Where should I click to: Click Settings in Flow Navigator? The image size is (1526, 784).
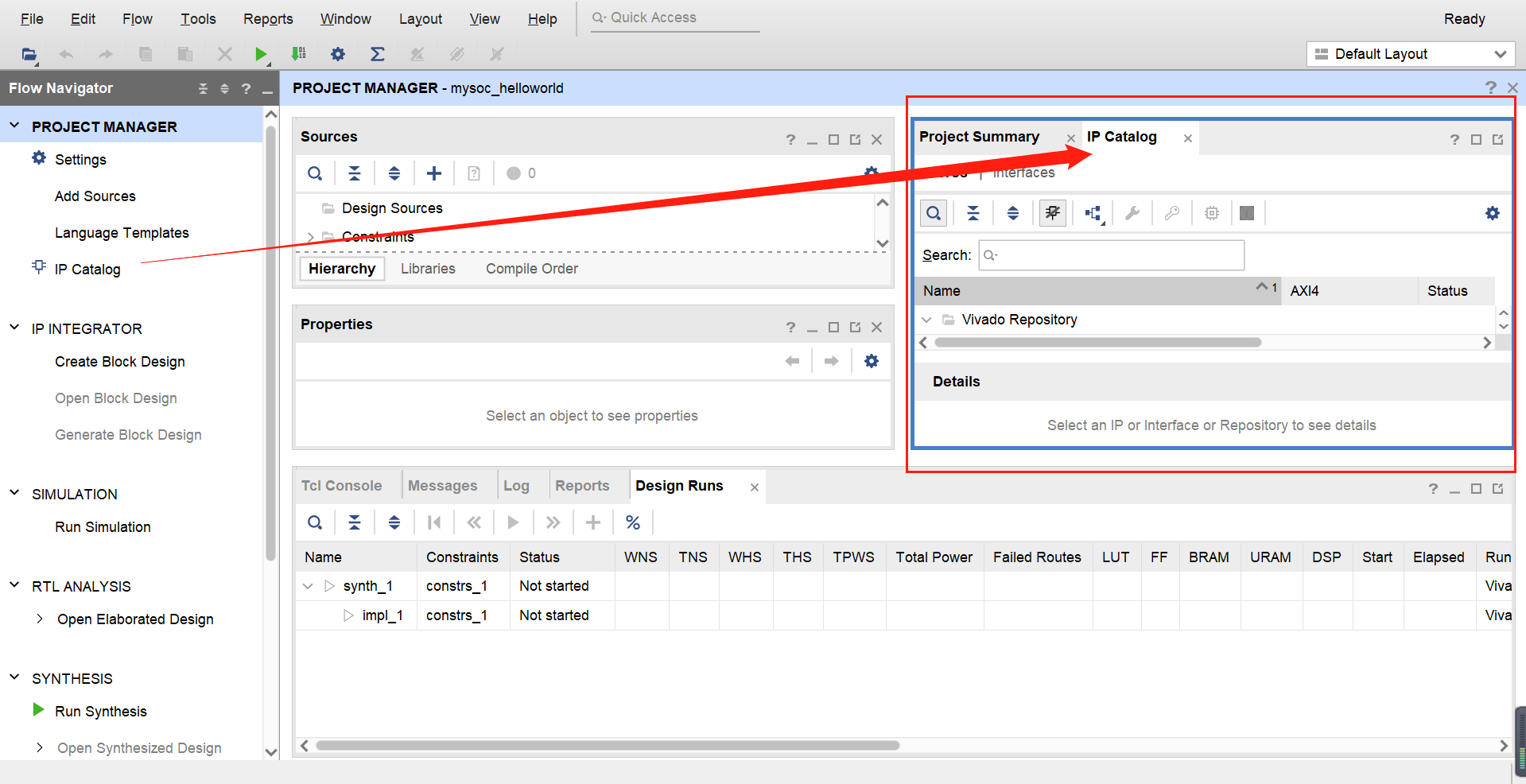[80, 160]
